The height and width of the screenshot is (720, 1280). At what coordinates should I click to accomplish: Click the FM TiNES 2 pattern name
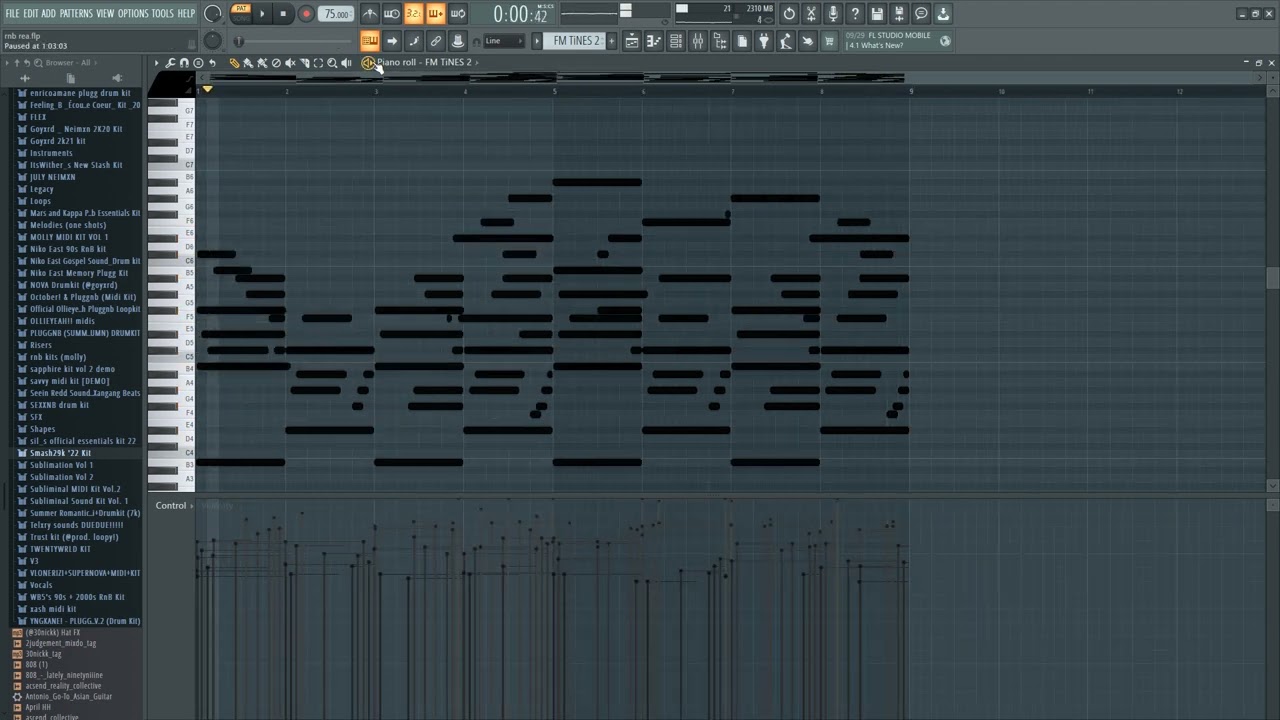click(x=576, y=41)
